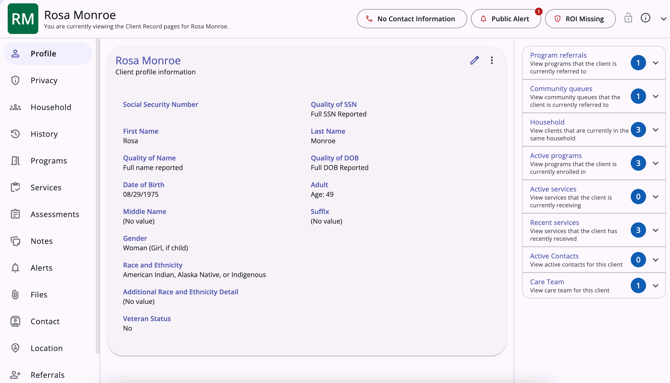Click the History clock icon
The width and height of the screenshot is (670, 383).
15,134
